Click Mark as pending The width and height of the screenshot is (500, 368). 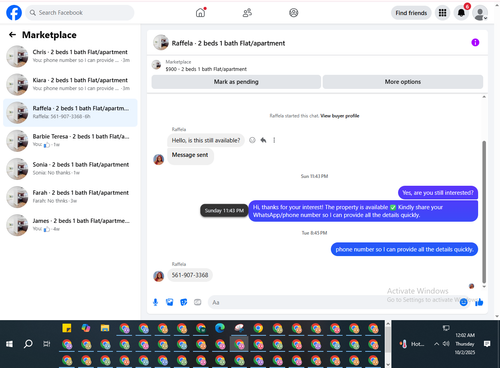click(x=236, y=82)
